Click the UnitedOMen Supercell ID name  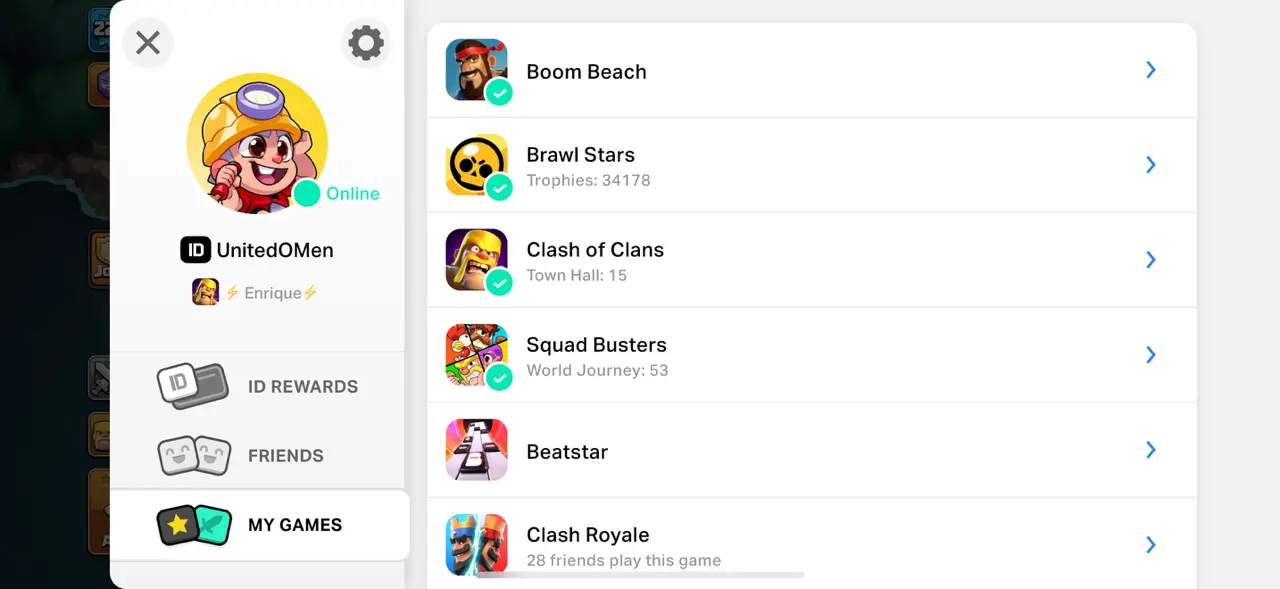(274, 250)
